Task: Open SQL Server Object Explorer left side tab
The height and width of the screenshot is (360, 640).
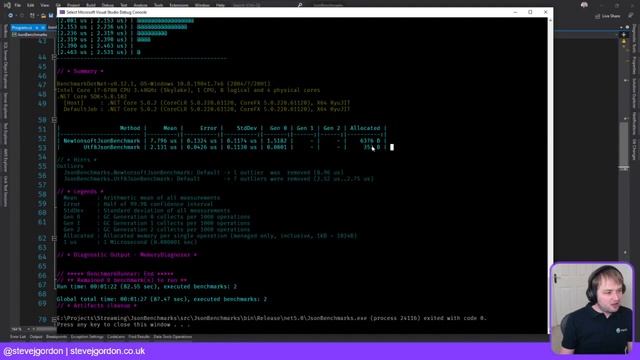Action: (x=5, y=65)
